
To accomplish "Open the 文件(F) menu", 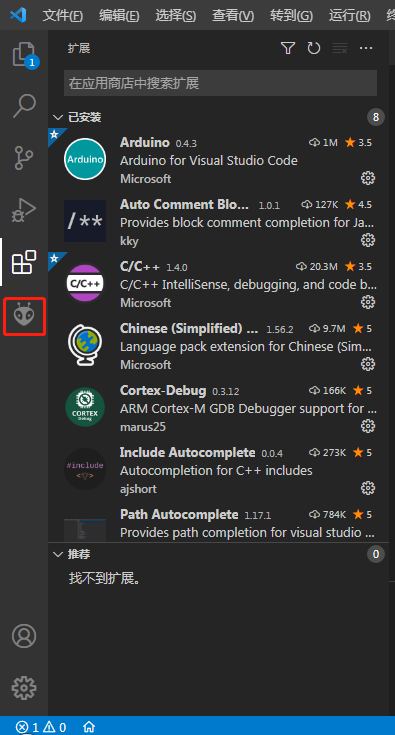I will tap(63, 15).
